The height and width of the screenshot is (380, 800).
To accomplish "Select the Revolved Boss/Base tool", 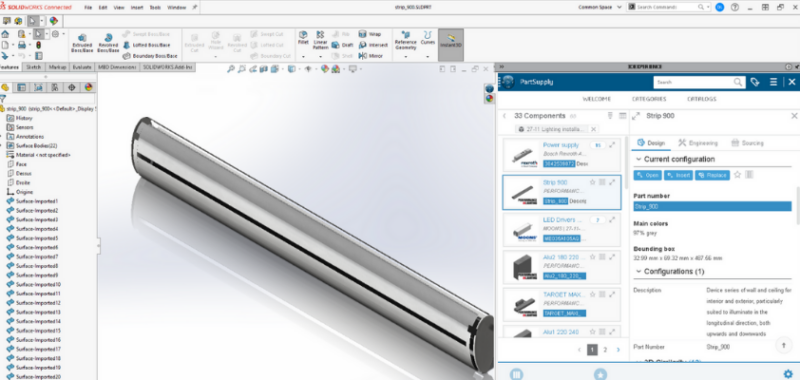I will [108, 44].
